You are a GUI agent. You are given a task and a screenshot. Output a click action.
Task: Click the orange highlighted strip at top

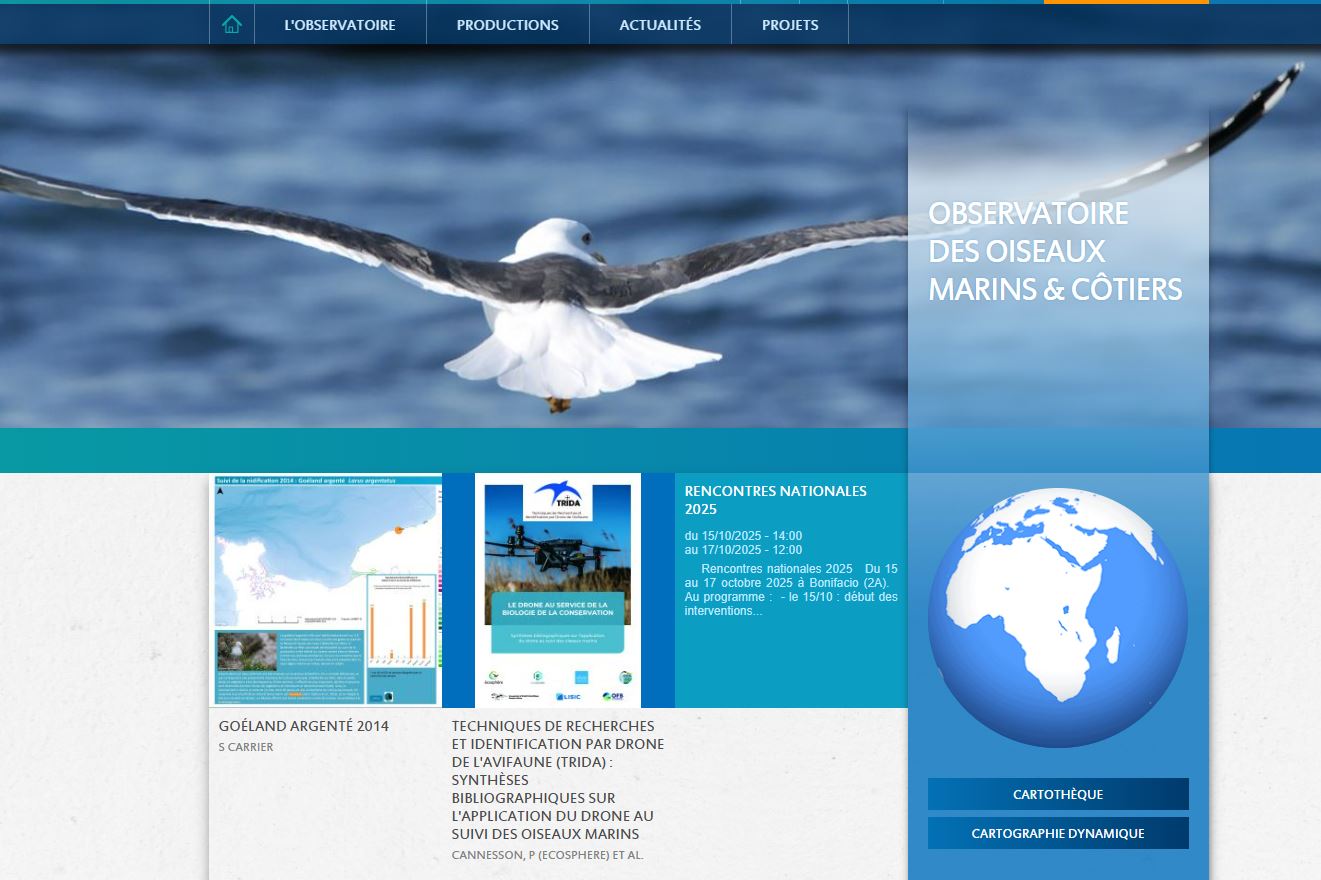(x=1125, y=2)
